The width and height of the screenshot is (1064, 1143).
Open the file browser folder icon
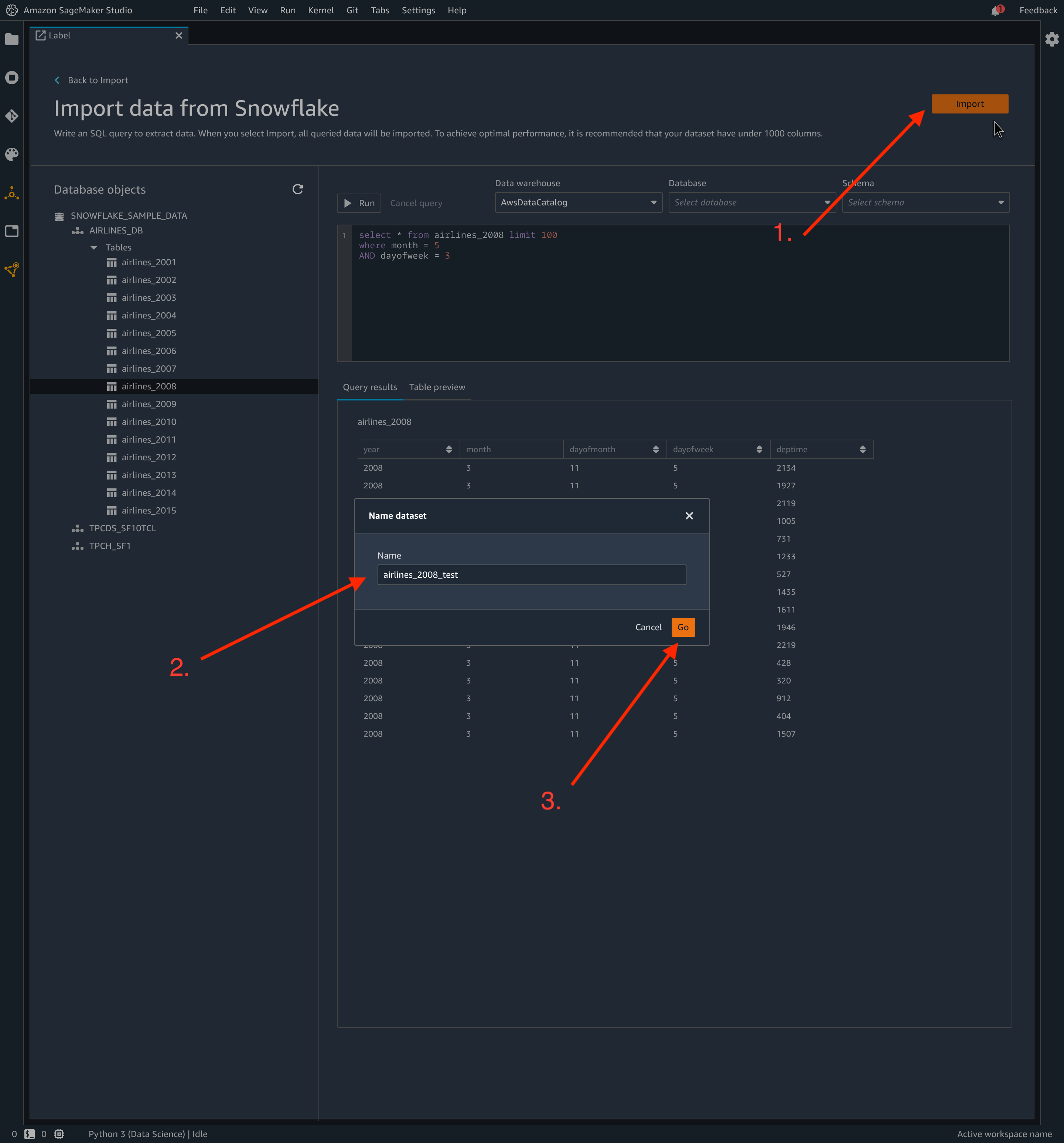pos(11,39)
